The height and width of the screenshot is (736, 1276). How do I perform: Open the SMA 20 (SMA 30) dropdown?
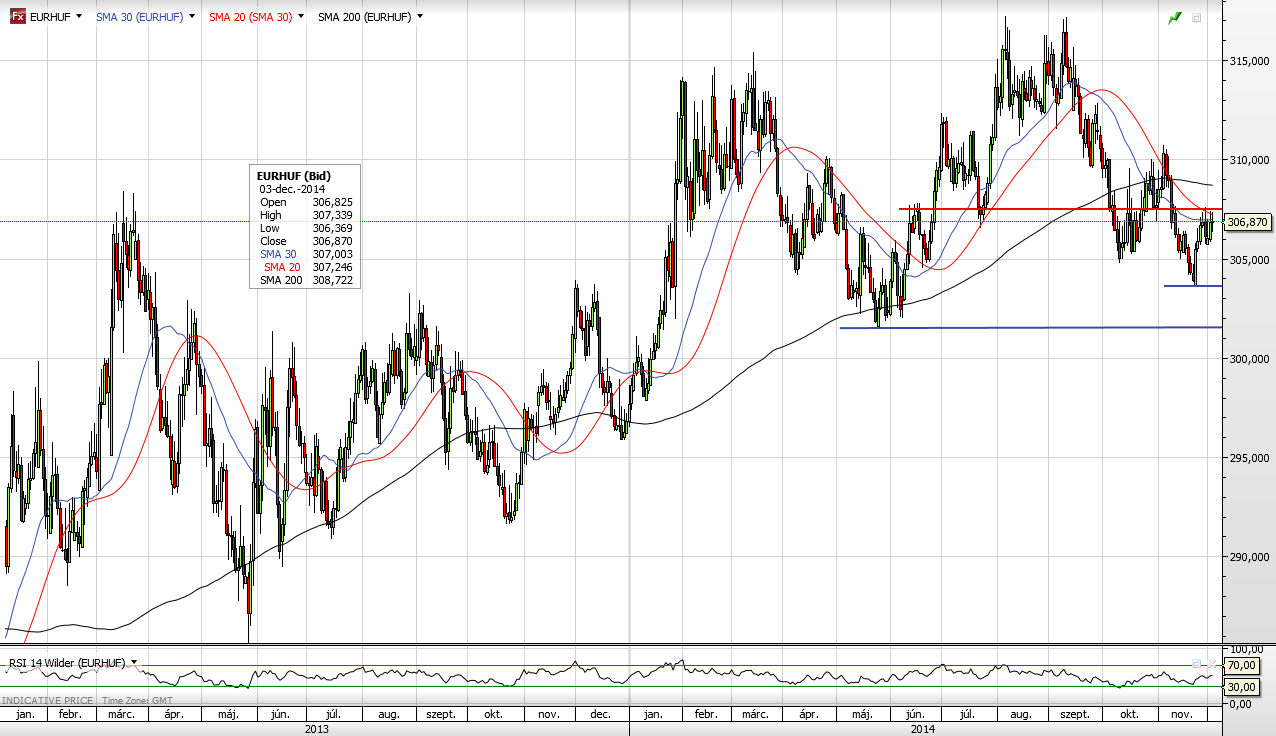point(301,17)
